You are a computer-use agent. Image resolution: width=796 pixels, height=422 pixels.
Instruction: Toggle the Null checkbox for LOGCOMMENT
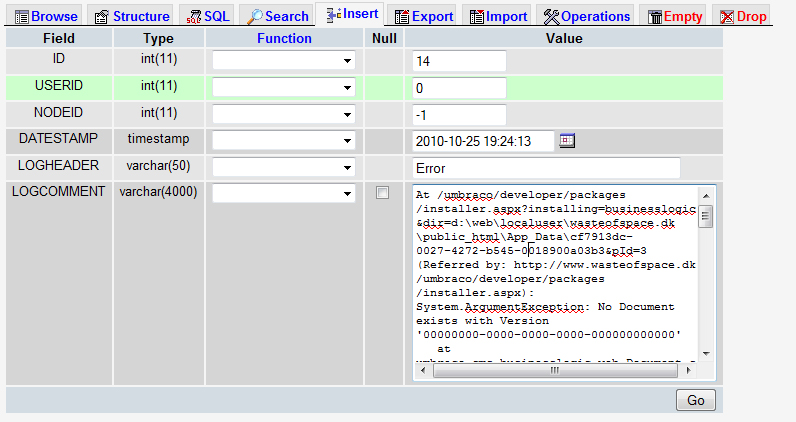point(381,193)
